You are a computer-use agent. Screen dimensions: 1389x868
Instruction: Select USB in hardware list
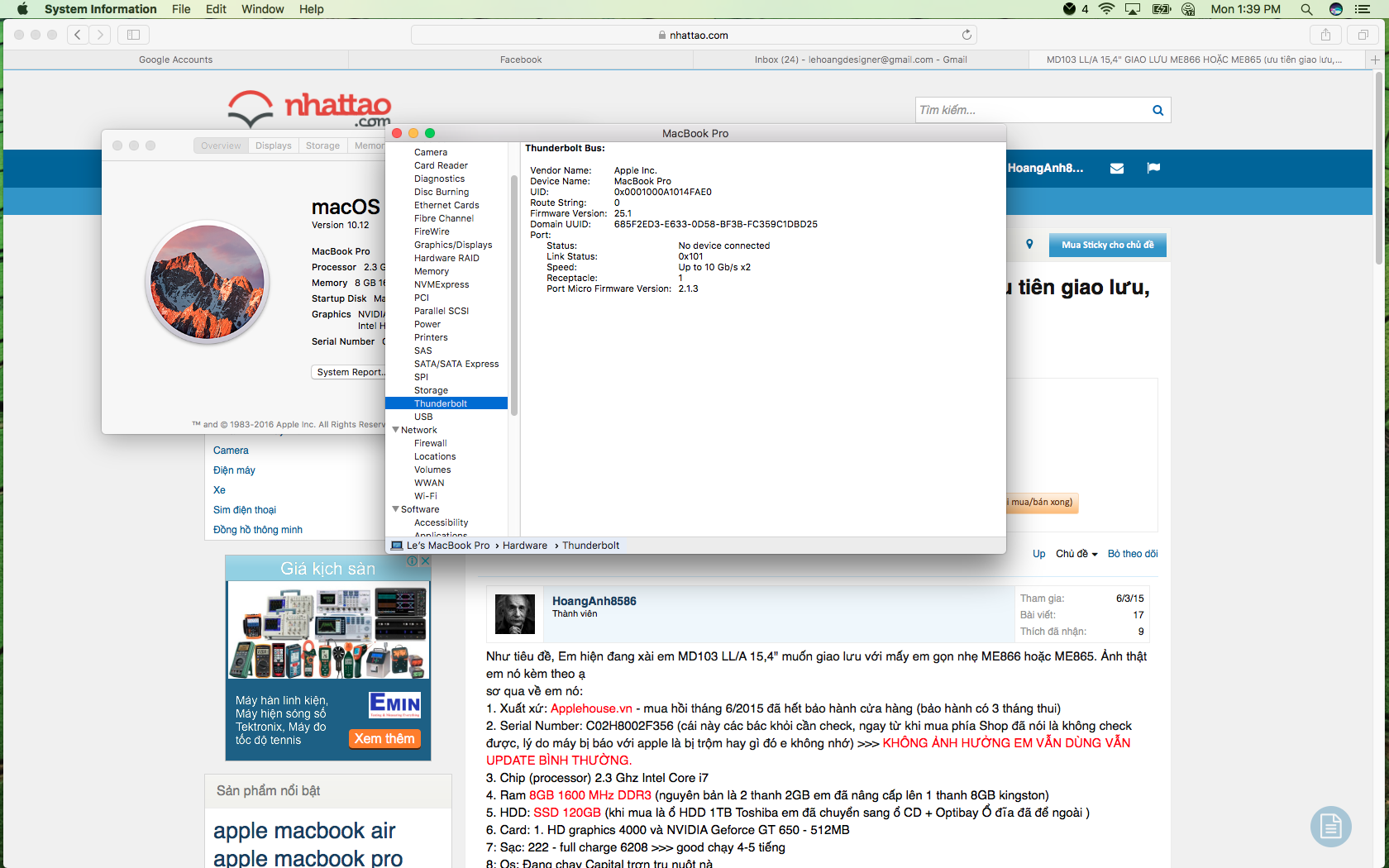[423, 417]
